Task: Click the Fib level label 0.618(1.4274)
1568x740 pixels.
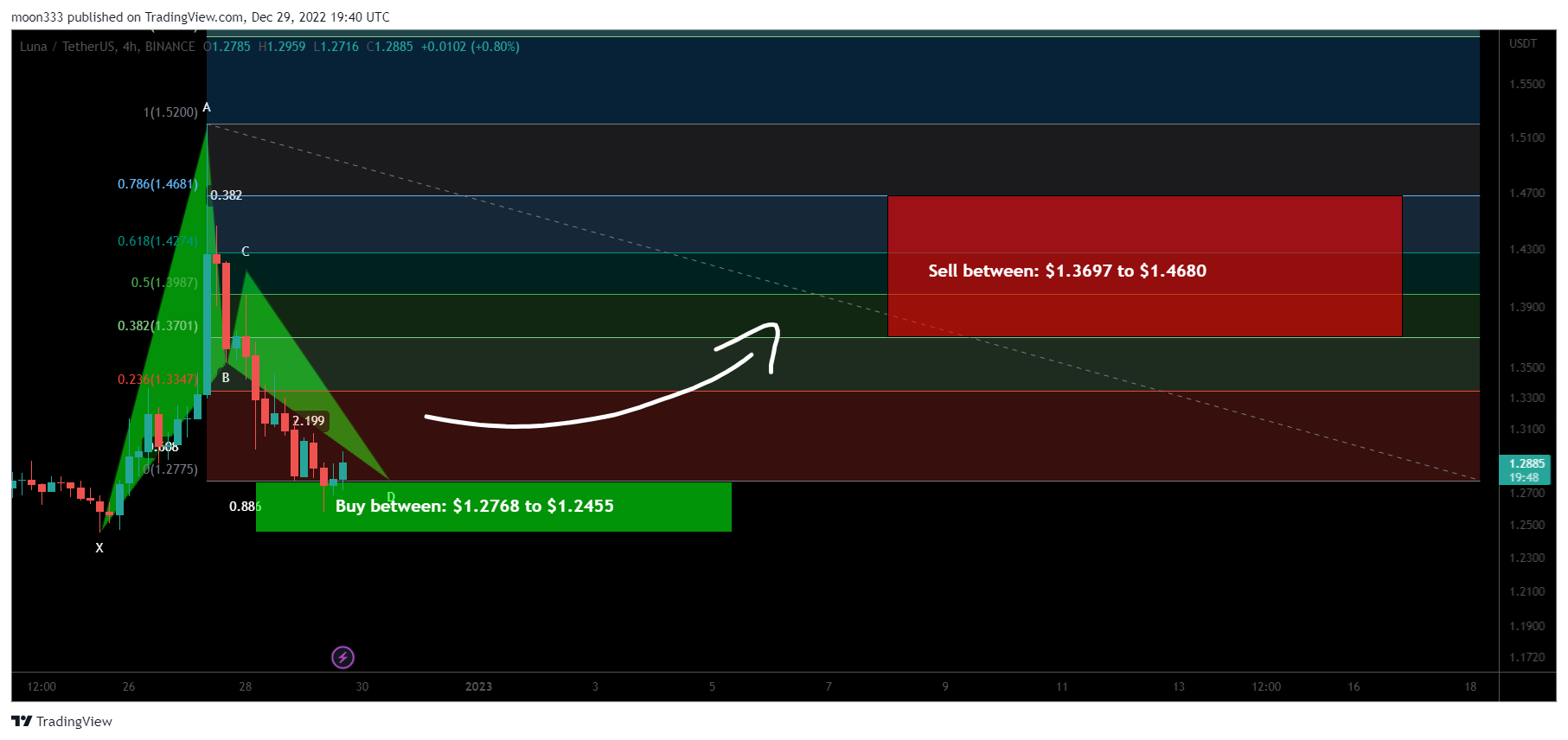Action: pos(157,241)
